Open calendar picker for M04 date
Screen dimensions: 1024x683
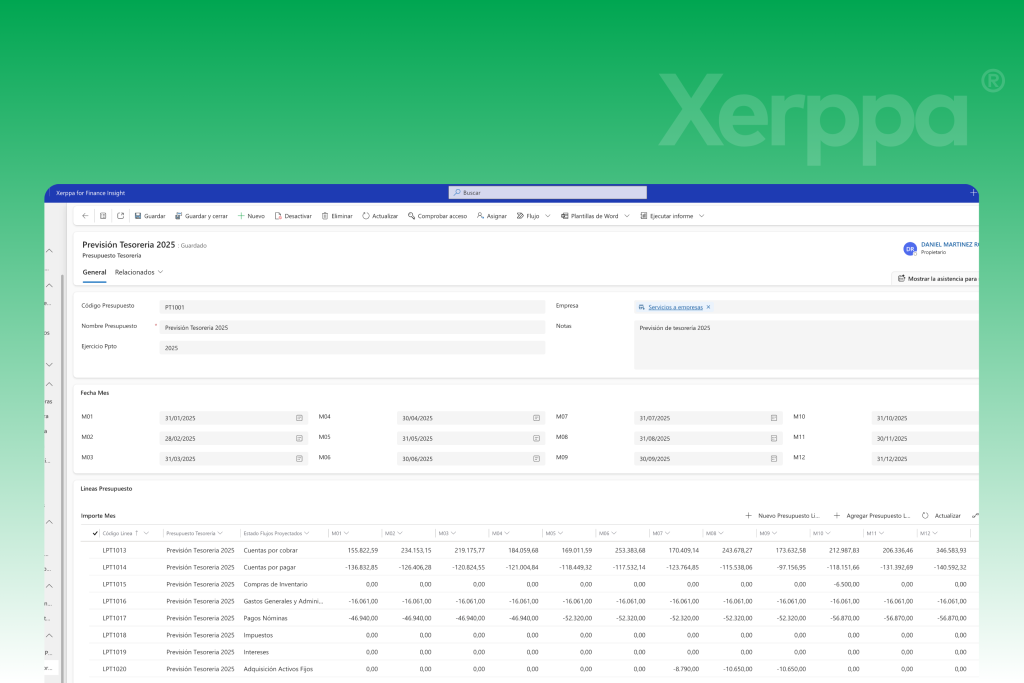[x=536, y=418]
